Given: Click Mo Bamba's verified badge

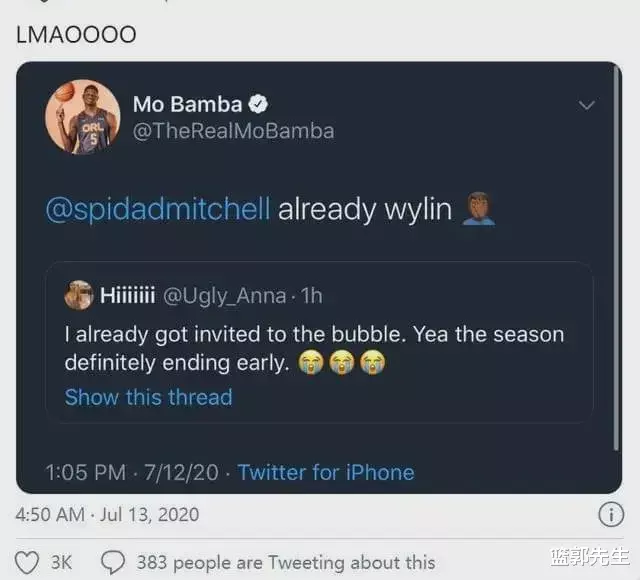Looking at the screenshot, I should [x=258, y=104].
